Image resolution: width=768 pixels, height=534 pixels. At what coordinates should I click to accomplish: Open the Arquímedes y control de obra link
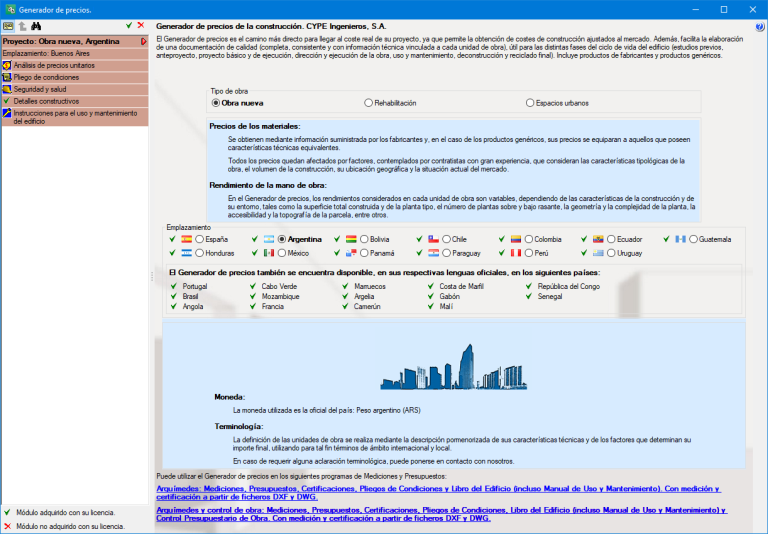pos(442,514)
